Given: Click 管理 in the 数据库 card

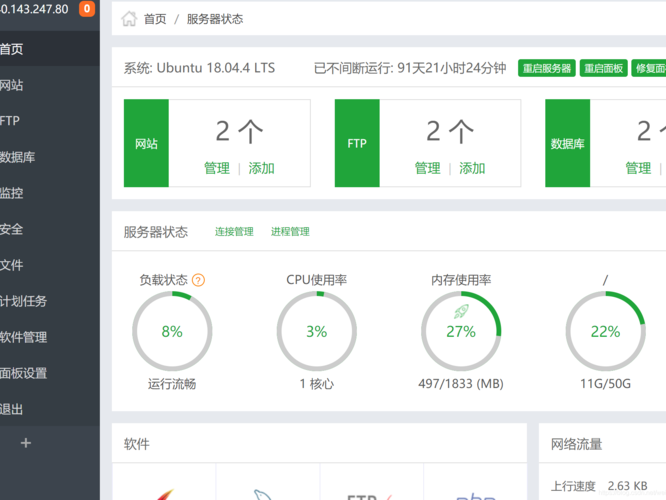Looking at the screenshot, I should 638,168.
